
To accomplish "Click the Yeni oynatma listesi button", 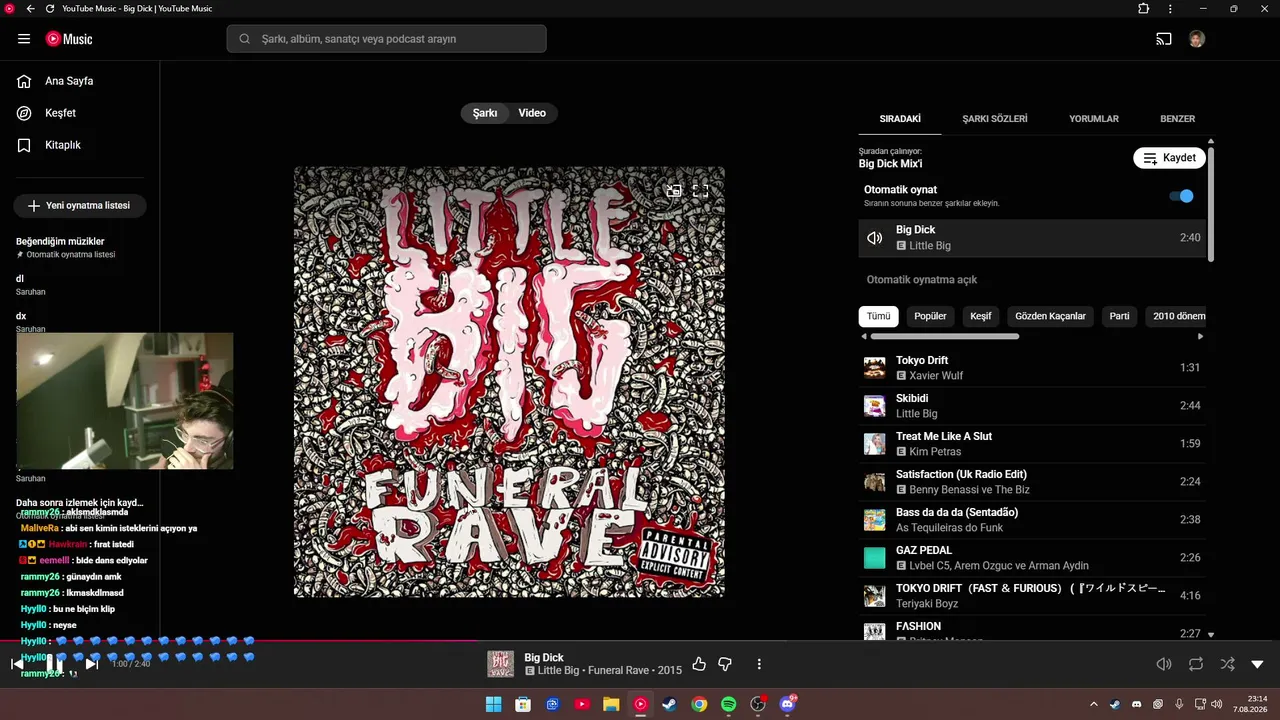I will 80,206.
